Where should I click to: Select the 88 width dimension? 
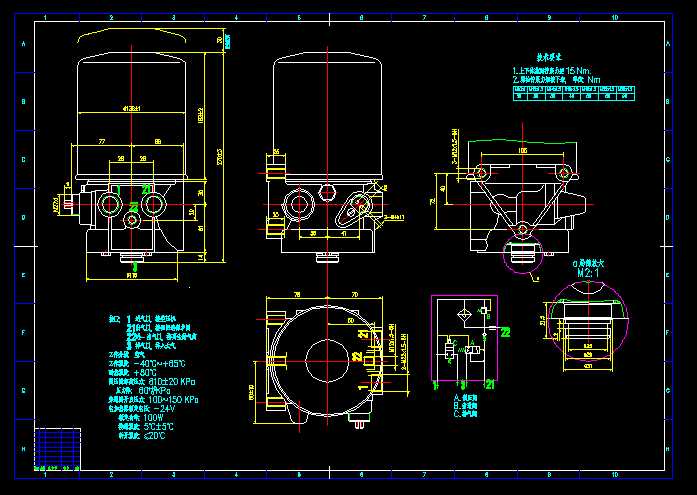[158, 142]
